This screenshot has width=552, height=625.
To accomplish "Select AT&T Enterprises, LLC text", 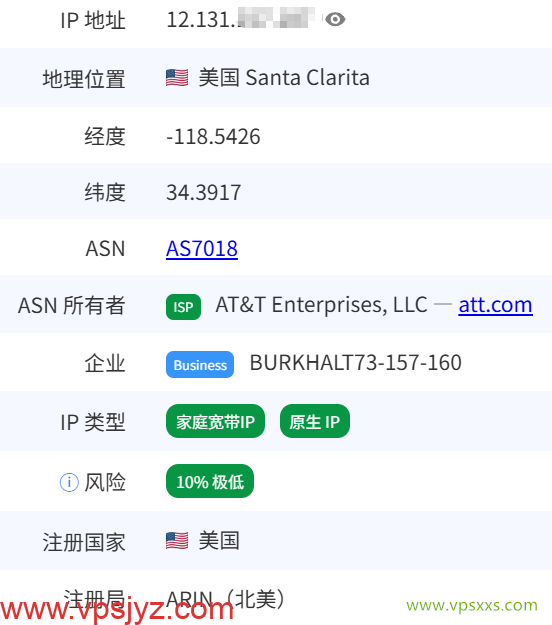I will (321, 305).
